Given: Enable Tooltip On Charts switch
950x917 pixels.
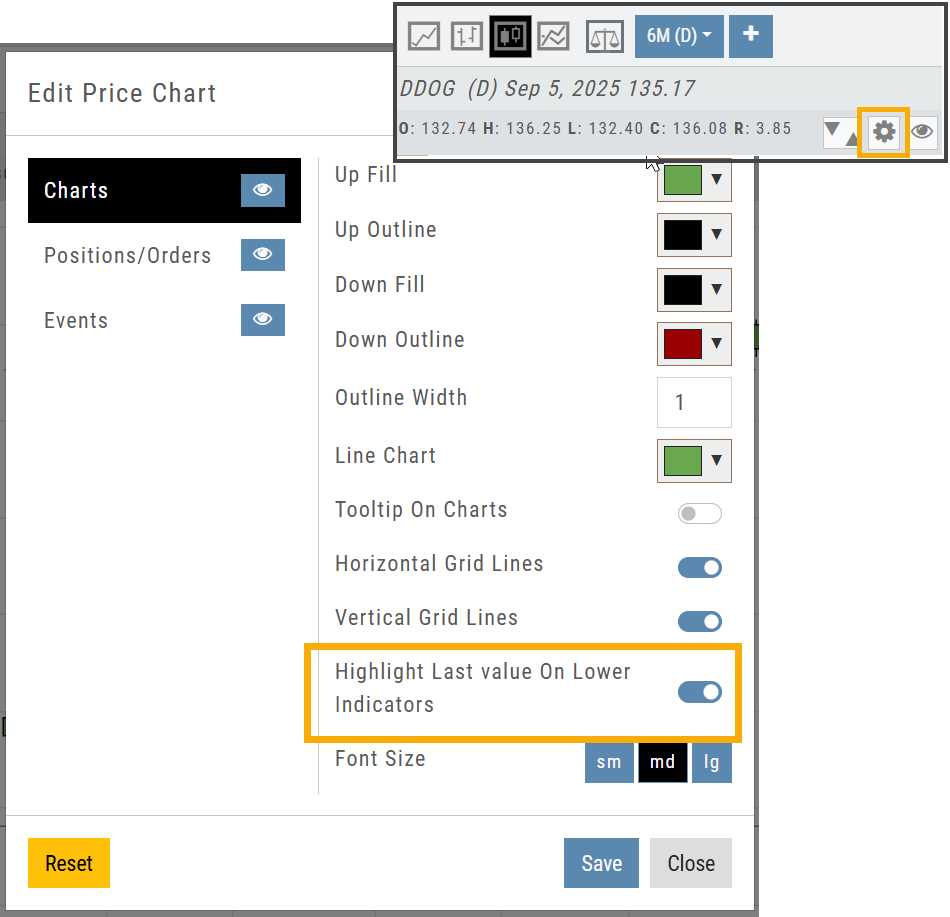Looking at the screenshot, I should click(x=699, y=513).
